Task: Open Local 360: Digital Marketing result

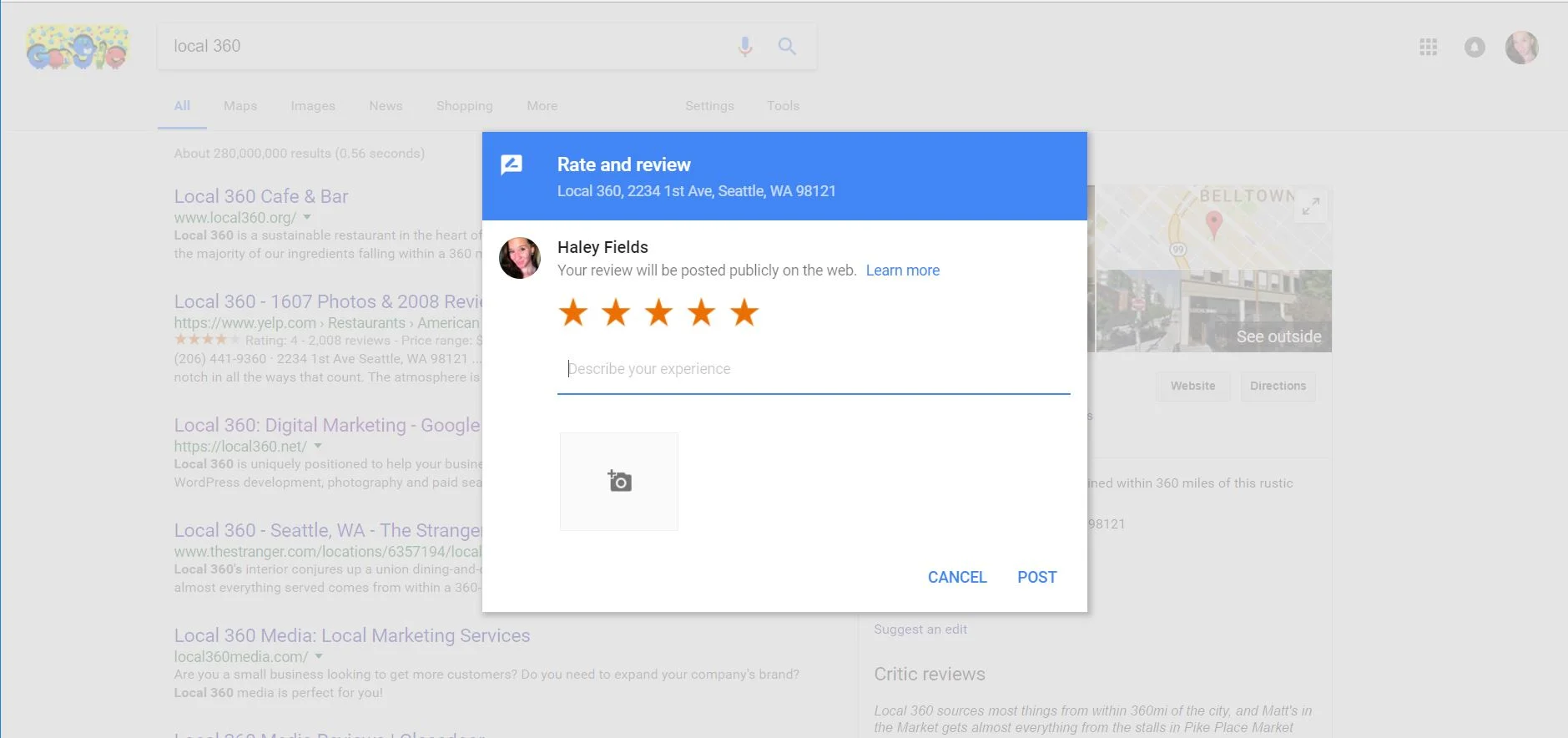Action: pyautogui.click(x=327, y=425)
